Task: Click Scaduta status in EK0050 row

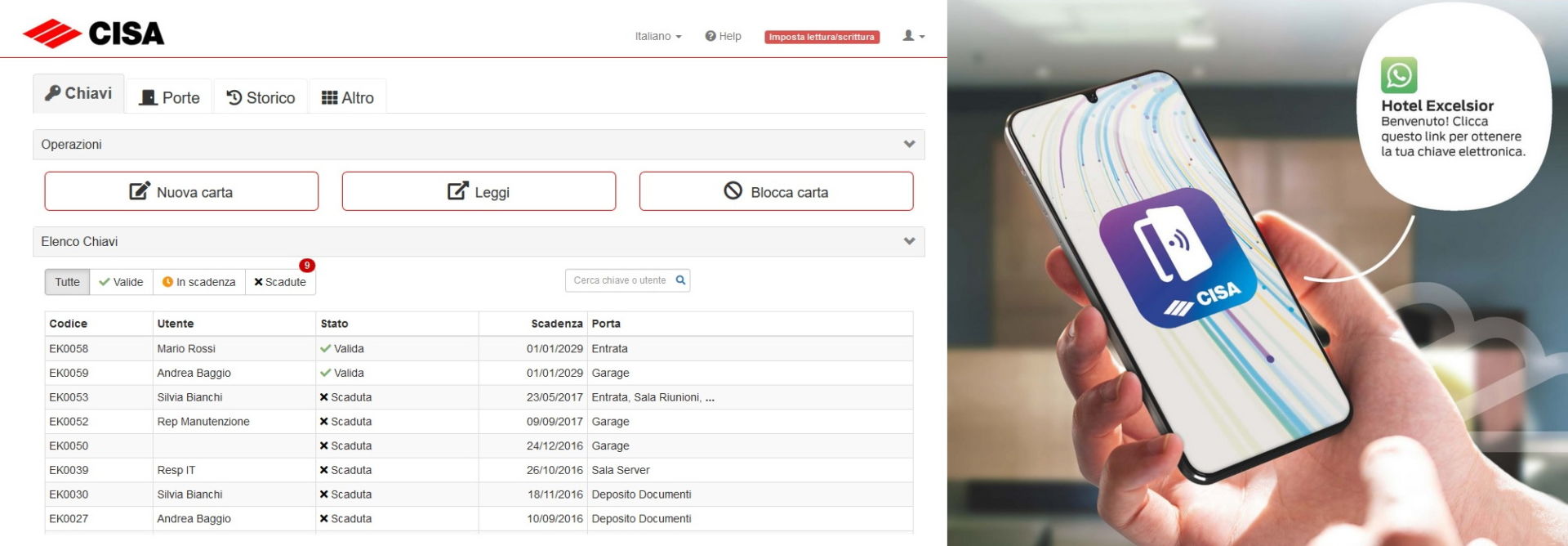Action: point(345,446)
